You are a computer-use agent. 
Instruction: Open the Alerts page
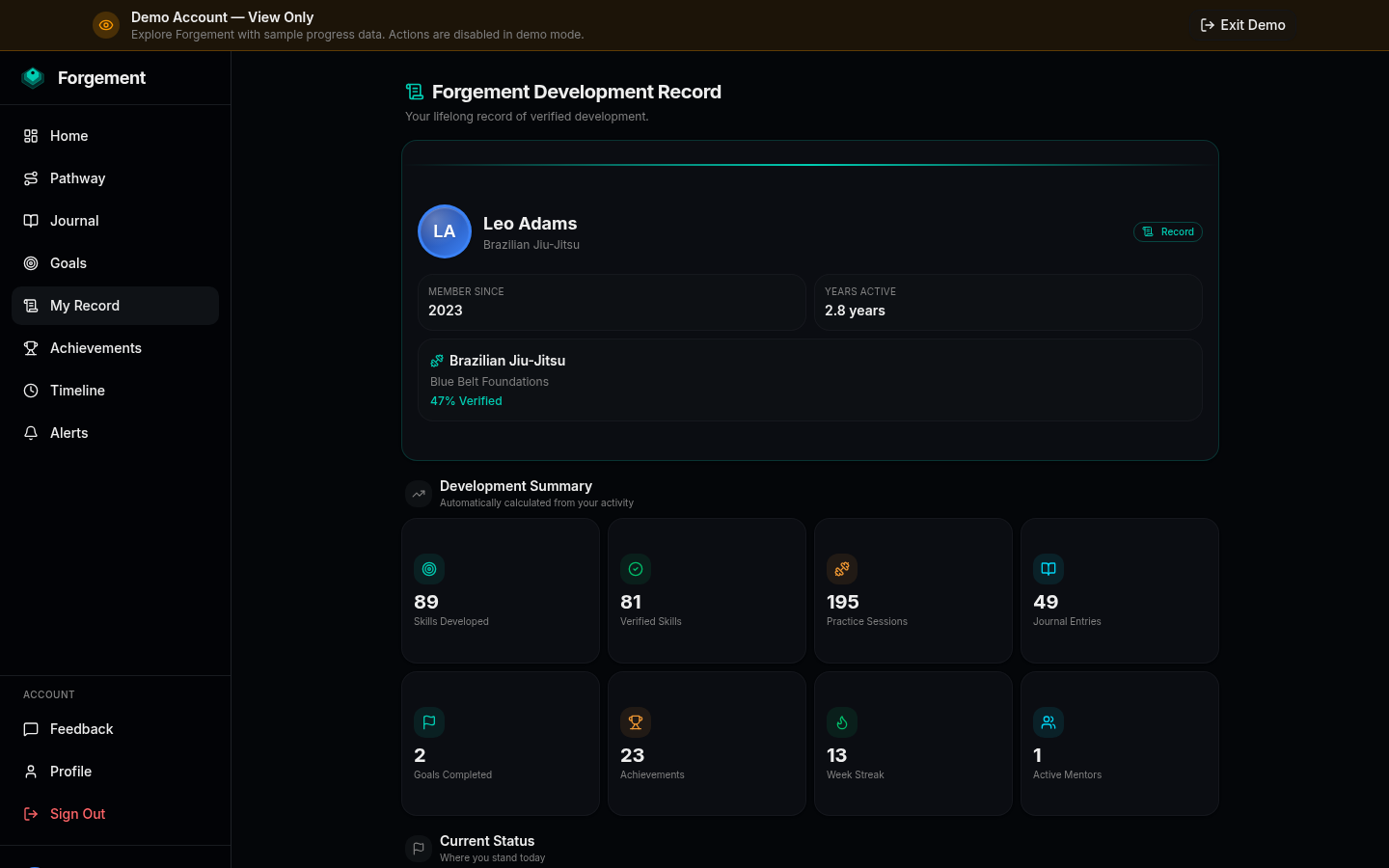click(x=115, y=433)
